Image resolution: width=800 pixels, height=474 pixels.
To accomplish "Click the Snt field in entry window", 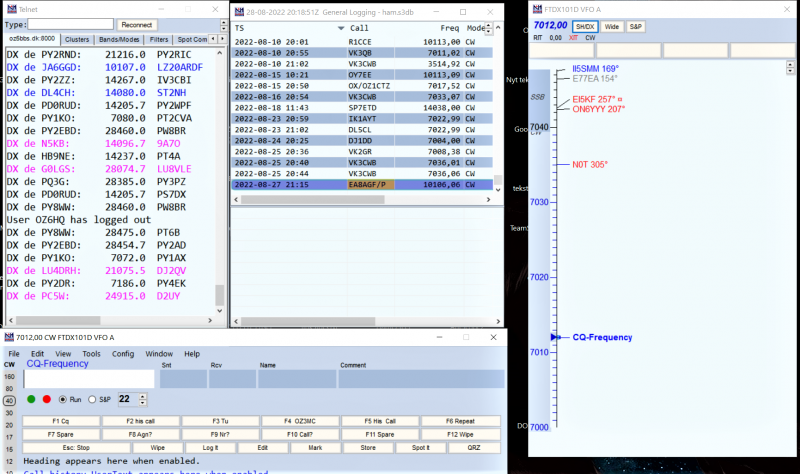I will tap(183, 379).
